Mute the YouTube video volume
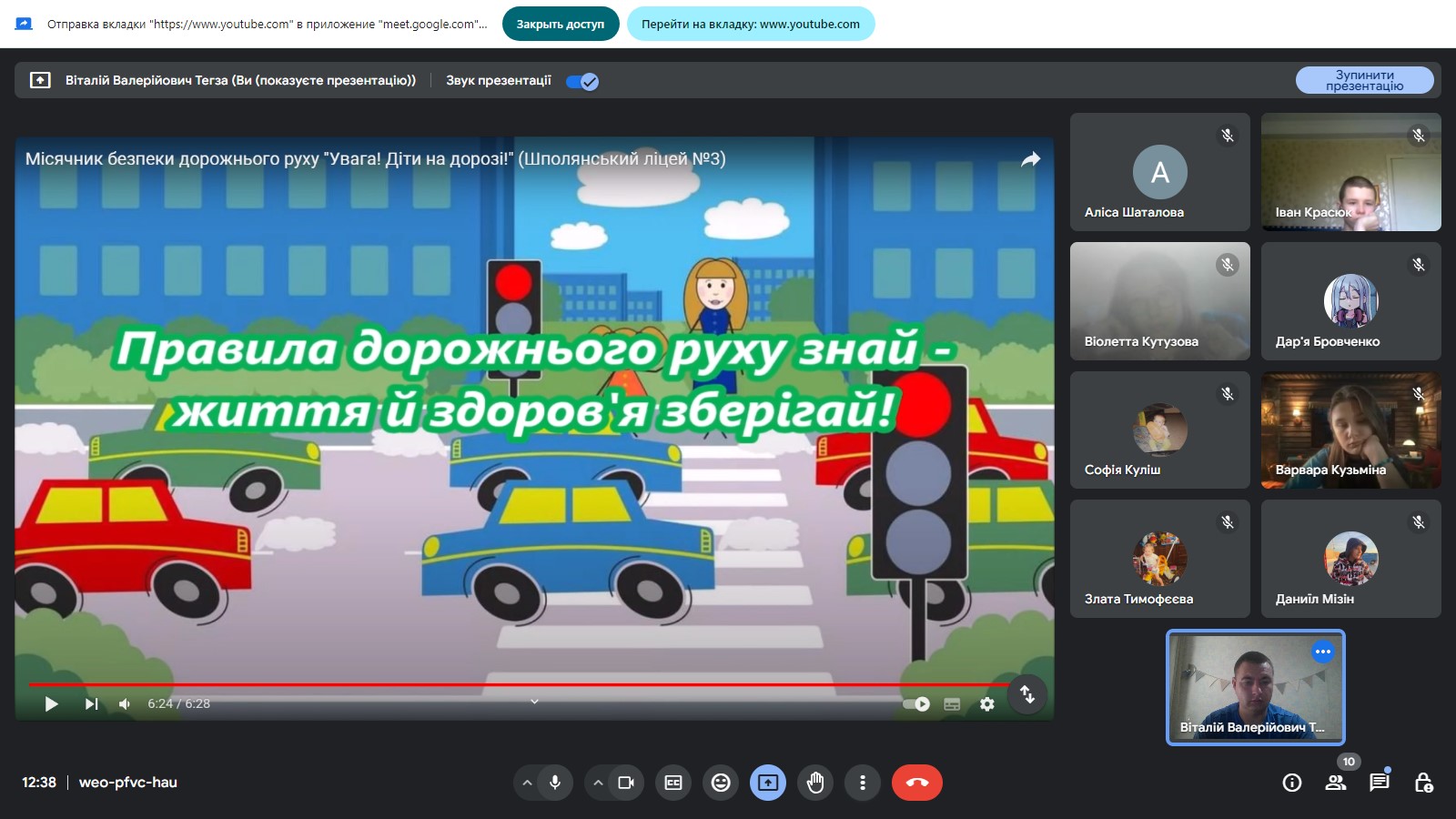 [125, 703]
